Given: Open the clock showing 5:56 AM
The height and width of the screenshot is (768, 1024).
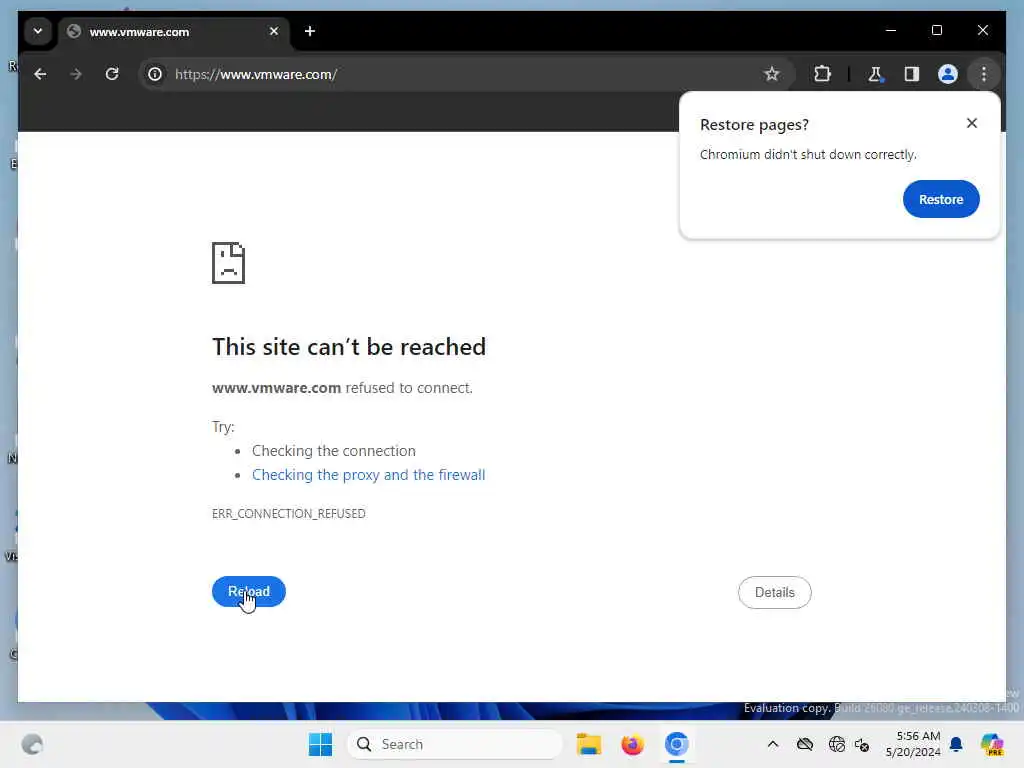Looking at the screenshot, I should 913,744.
